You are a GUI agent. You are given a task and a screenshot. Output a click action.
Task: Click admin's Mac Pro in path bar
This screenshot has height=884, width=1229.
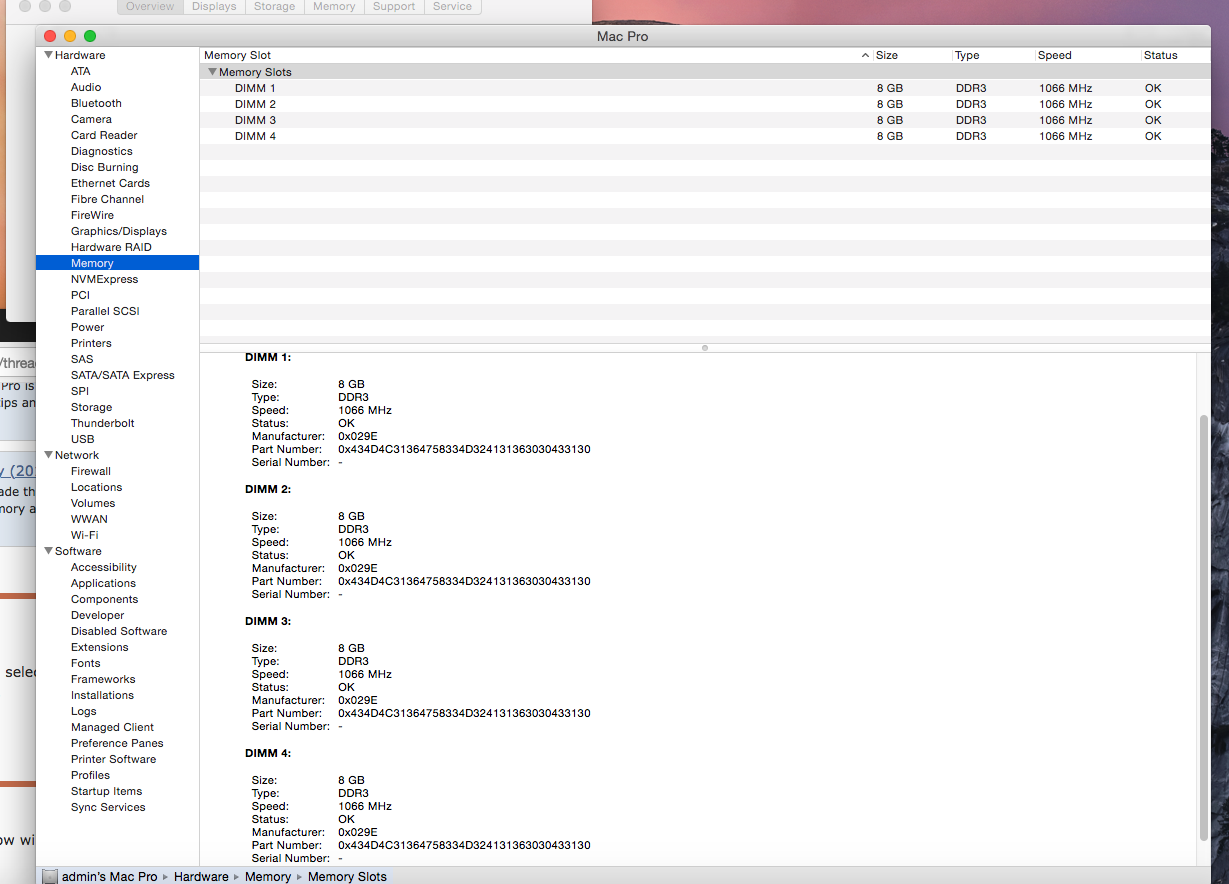click(109, 876)
